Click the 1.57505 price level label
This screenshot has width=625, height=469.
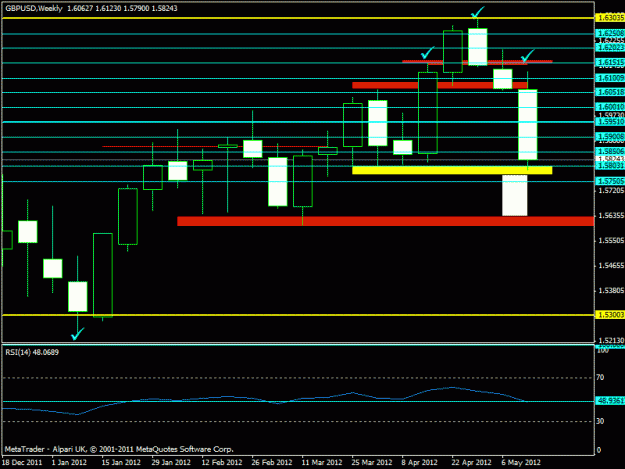coord(610,181)
